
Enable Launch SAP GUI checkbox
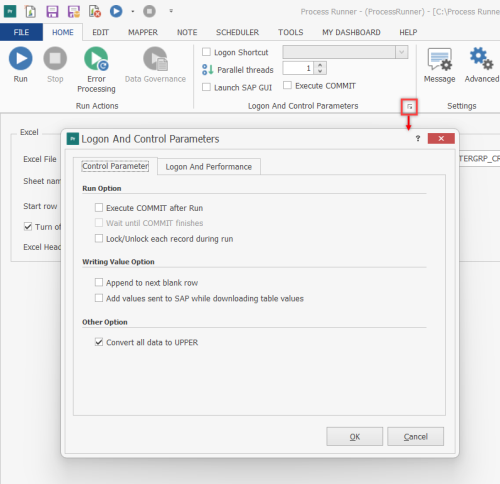tap(206, 87)
